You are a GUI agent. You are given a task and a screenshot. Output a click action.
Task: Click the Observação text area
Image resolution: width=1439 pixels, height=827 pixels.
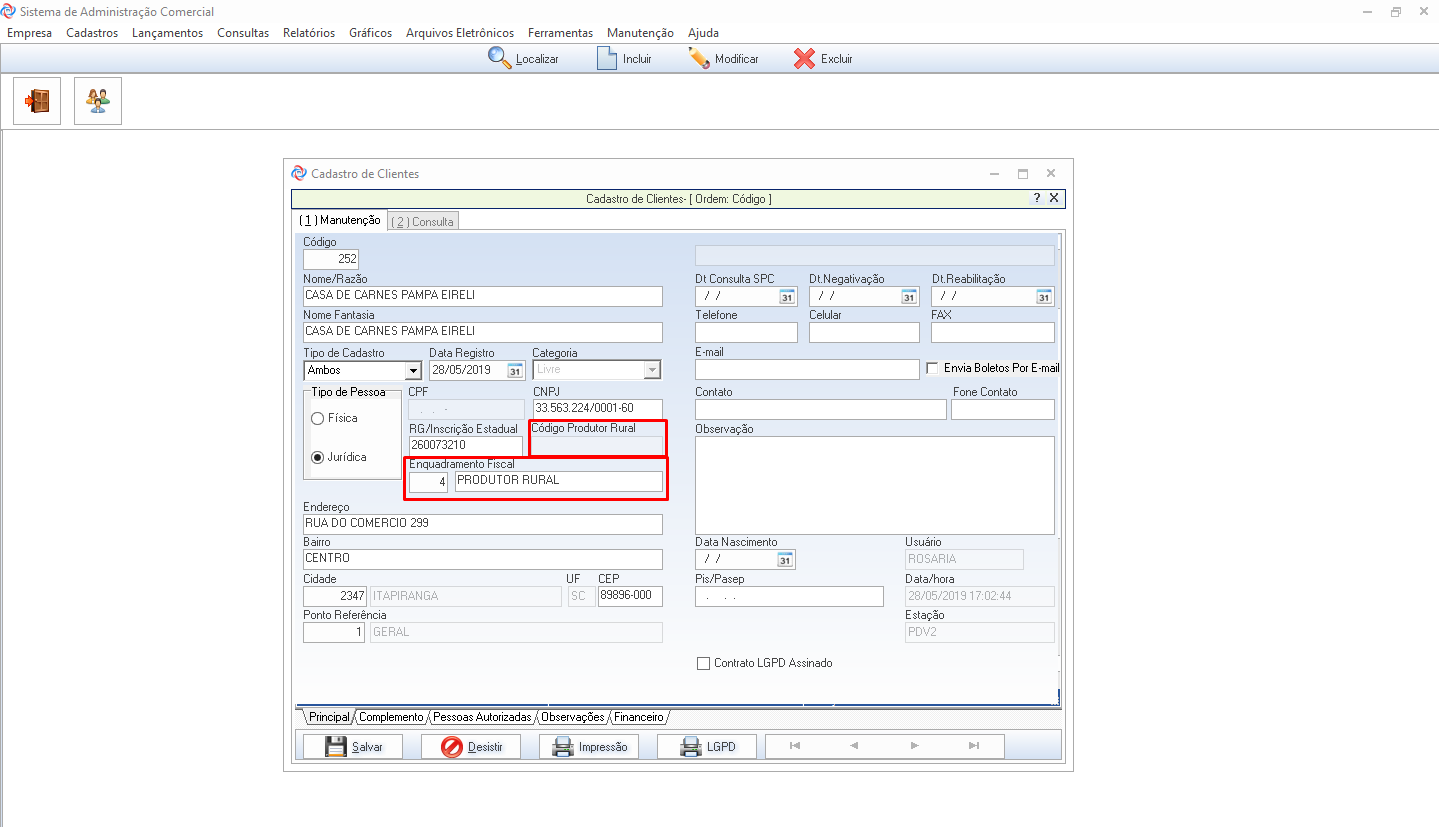click(874, 485)
